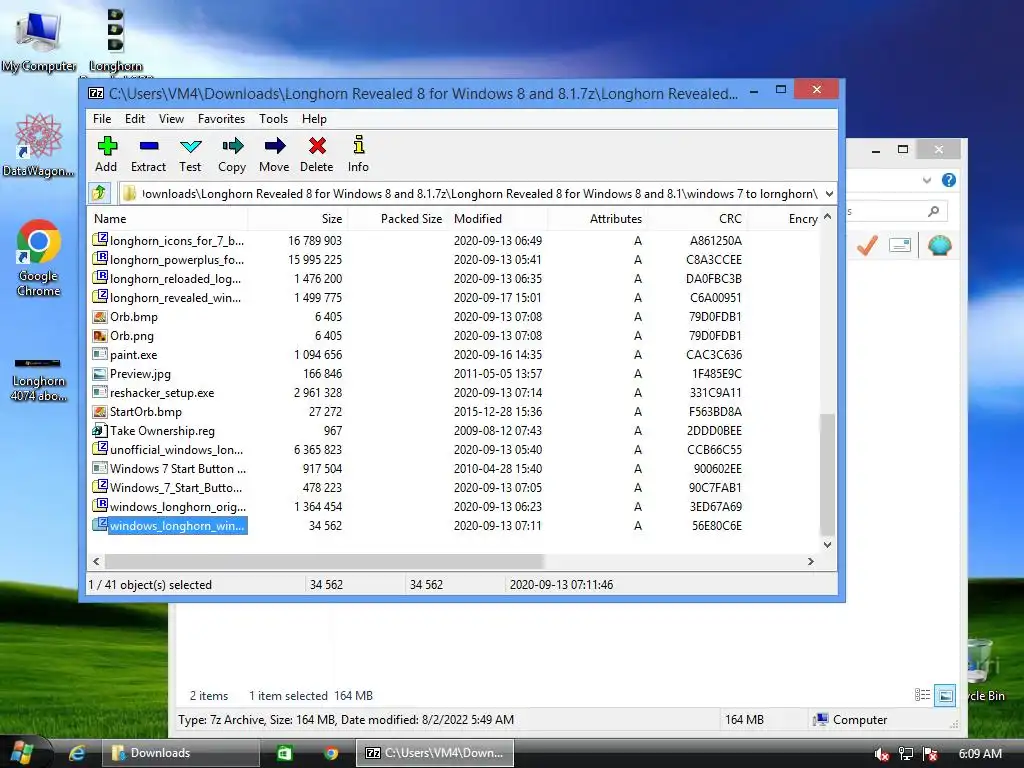This screenshot has height=768, width=1024.
Task: Sort by Name column header
Action: (x=168, y=219)
